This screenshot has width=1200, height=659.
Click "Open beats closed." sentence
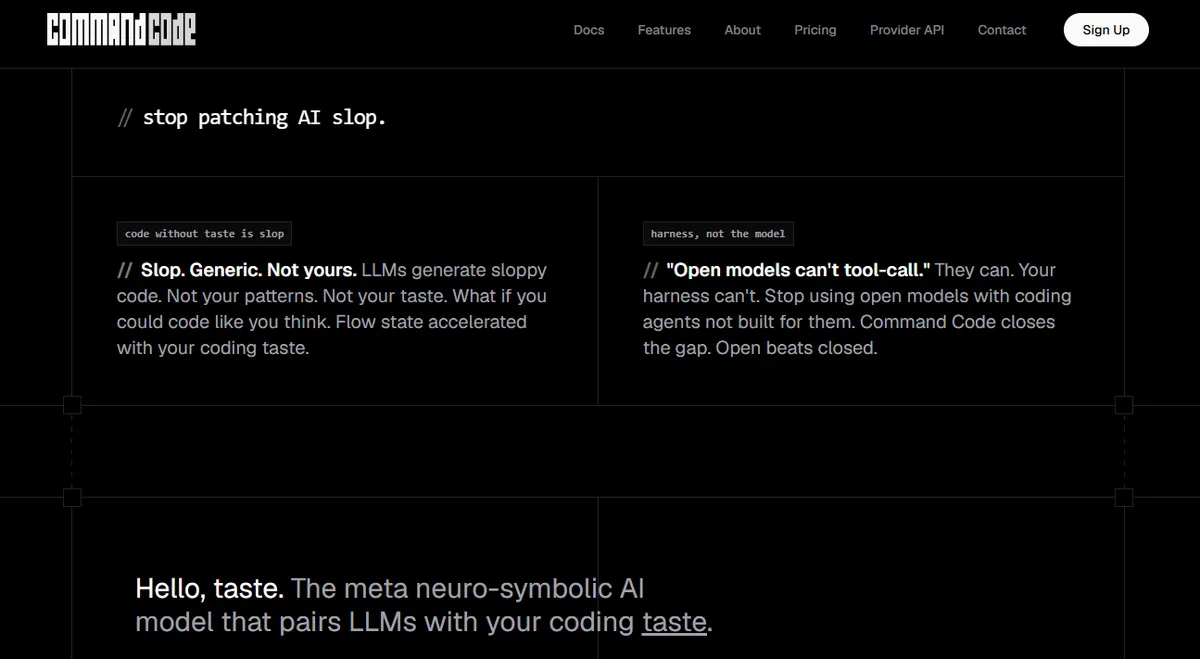(x=796, y=348)
